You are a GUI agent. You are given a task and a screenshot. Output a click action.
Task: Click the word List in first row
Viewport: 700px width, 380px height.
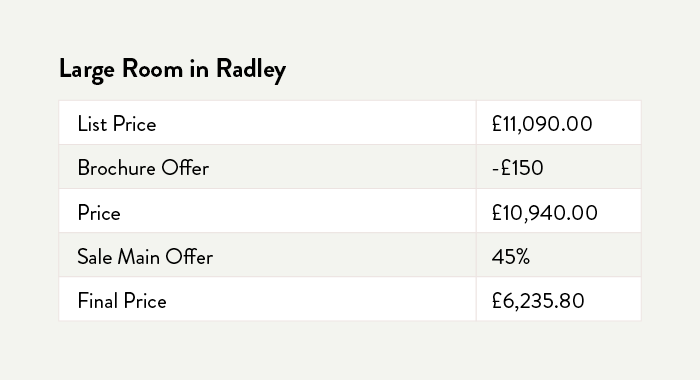click(92, 124)
